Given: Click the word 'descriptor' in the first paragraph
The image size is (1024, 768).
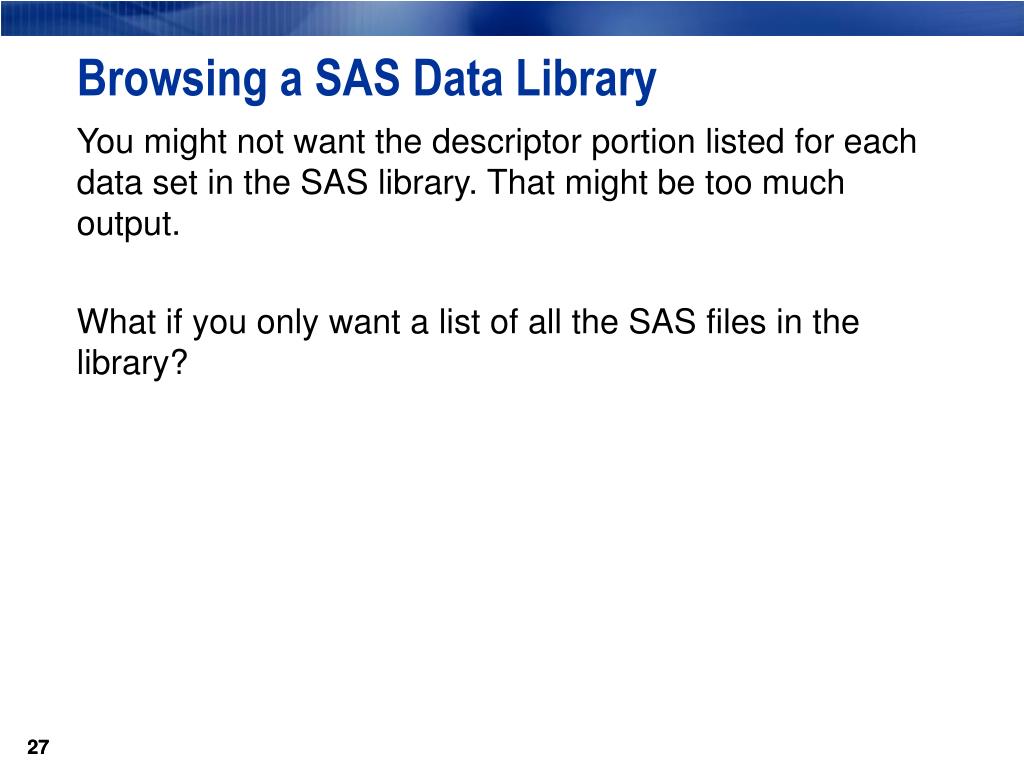Looking at the screenshot, I should [506, 143].
